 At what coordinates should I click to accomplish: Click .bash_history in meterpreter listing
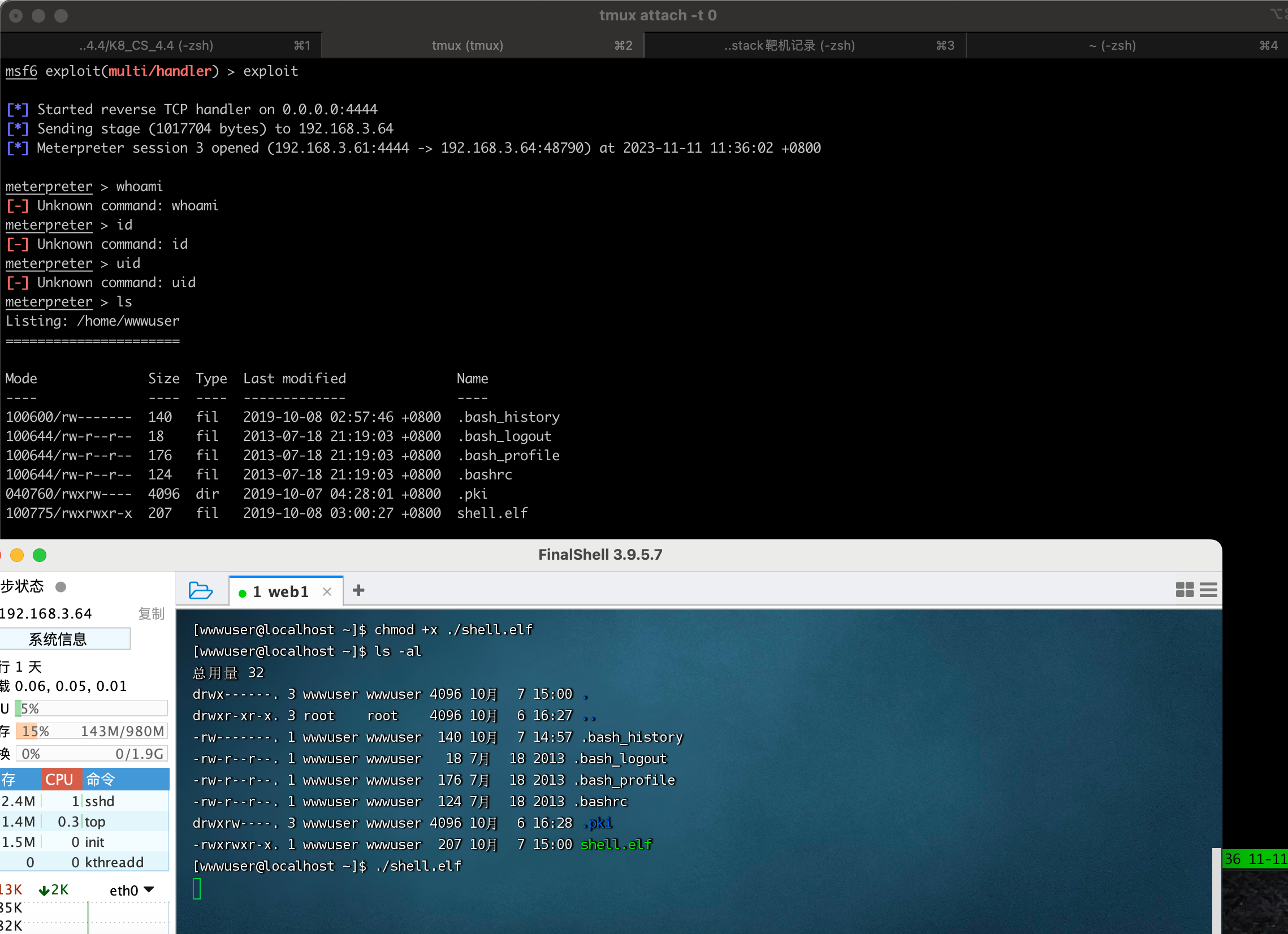click(508, 417)
